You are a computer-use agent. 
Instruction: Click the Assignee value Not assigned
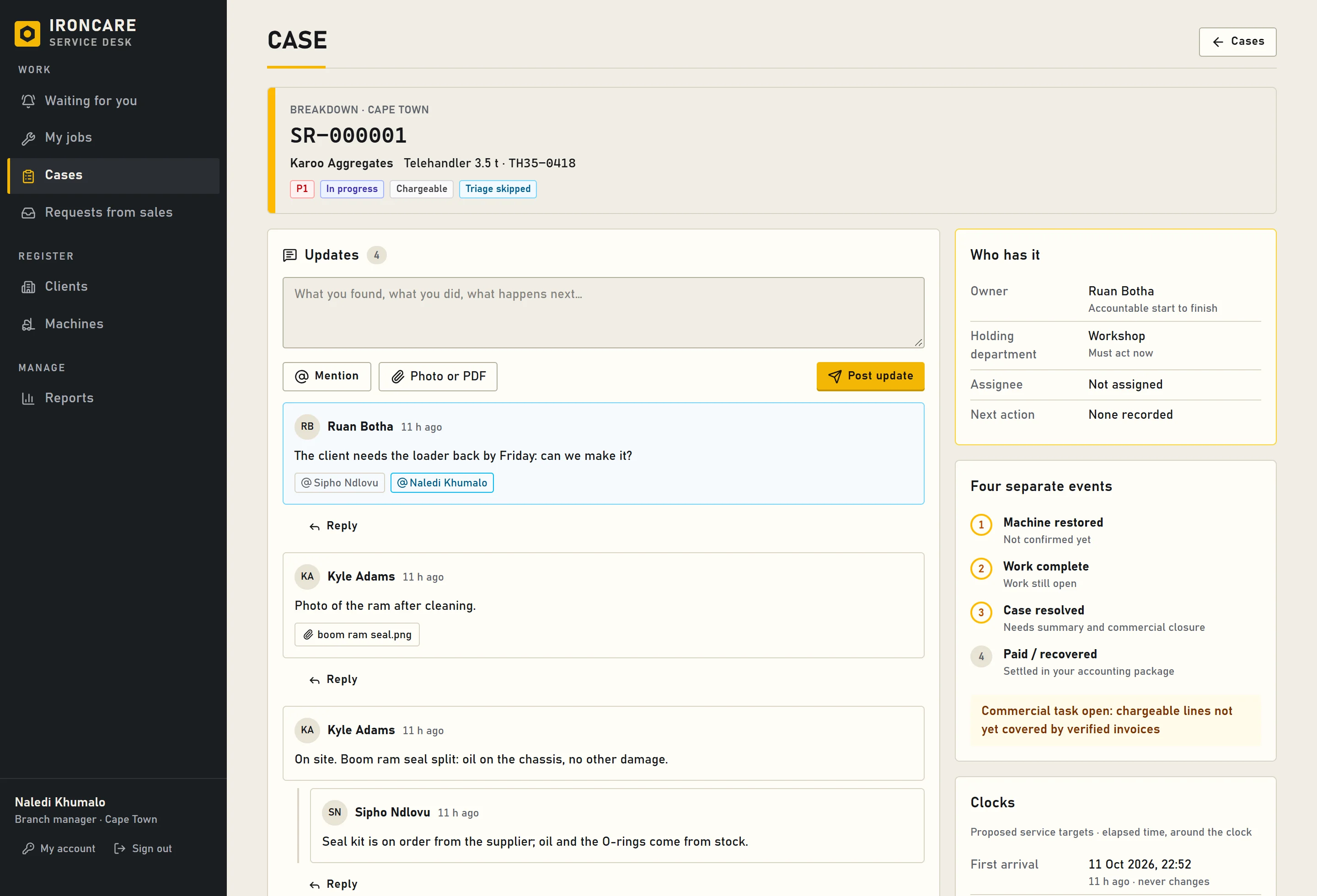click(x=1125, y=384)
